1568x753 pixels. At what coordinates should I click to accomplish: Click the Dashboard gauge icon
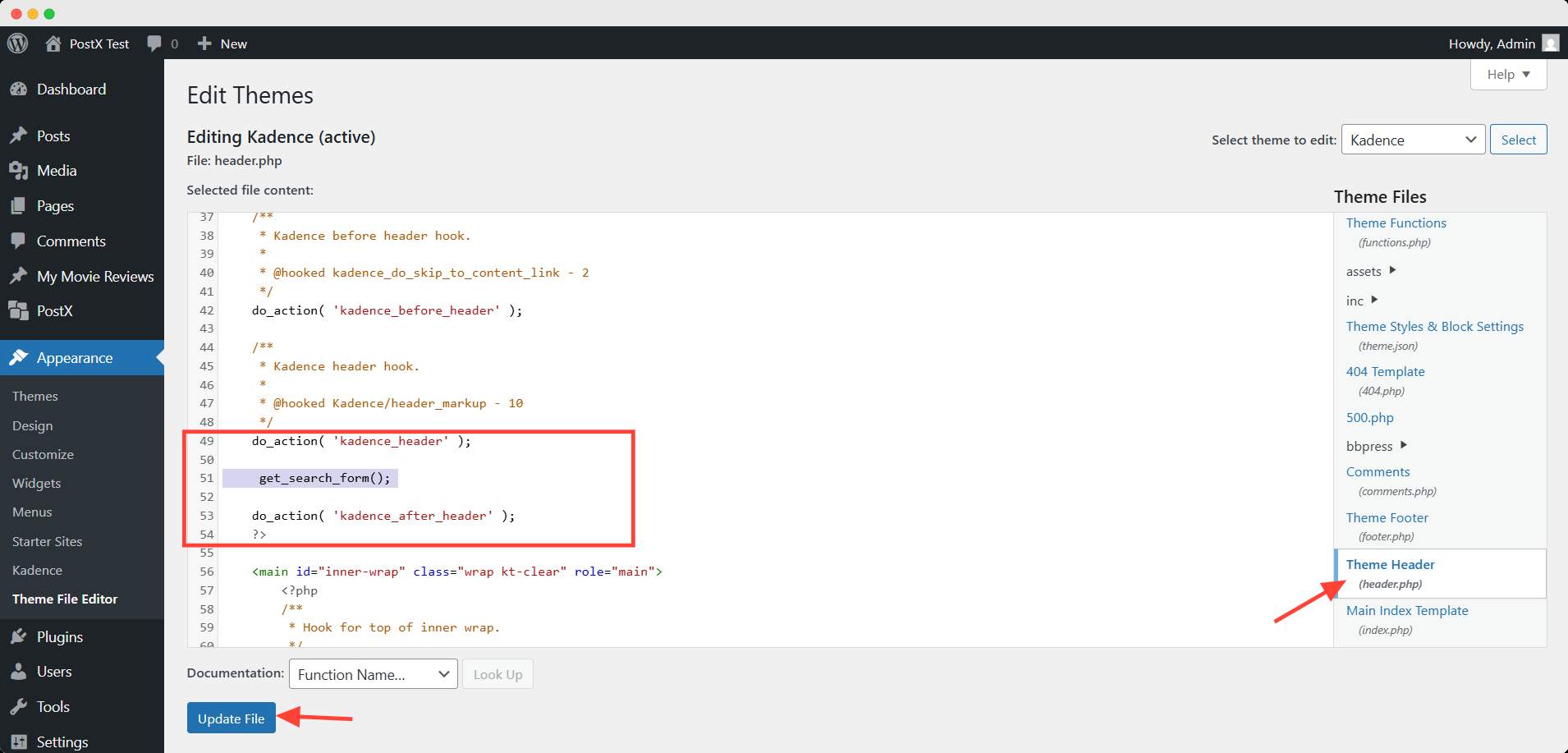click(18, 90)
